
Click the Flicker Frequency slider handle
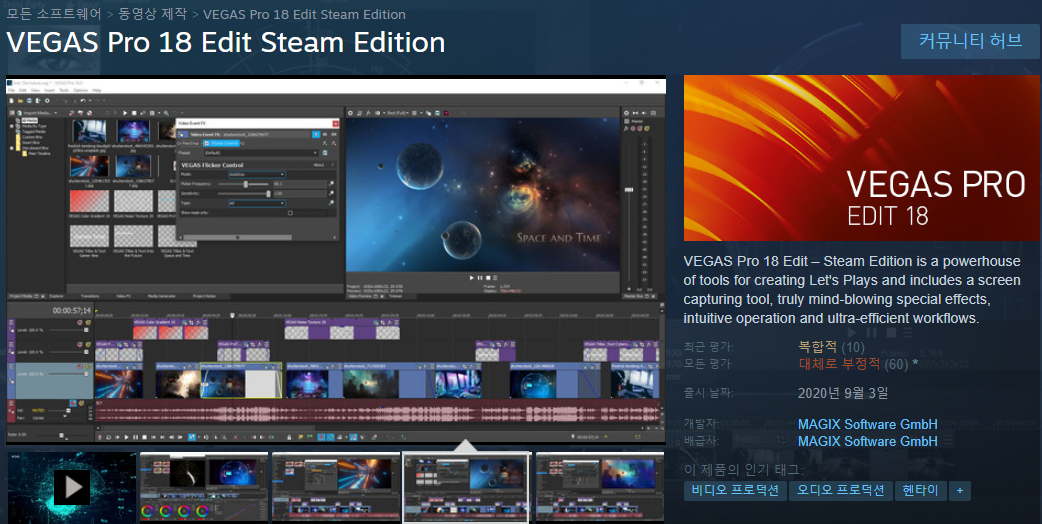coord(245,184)
